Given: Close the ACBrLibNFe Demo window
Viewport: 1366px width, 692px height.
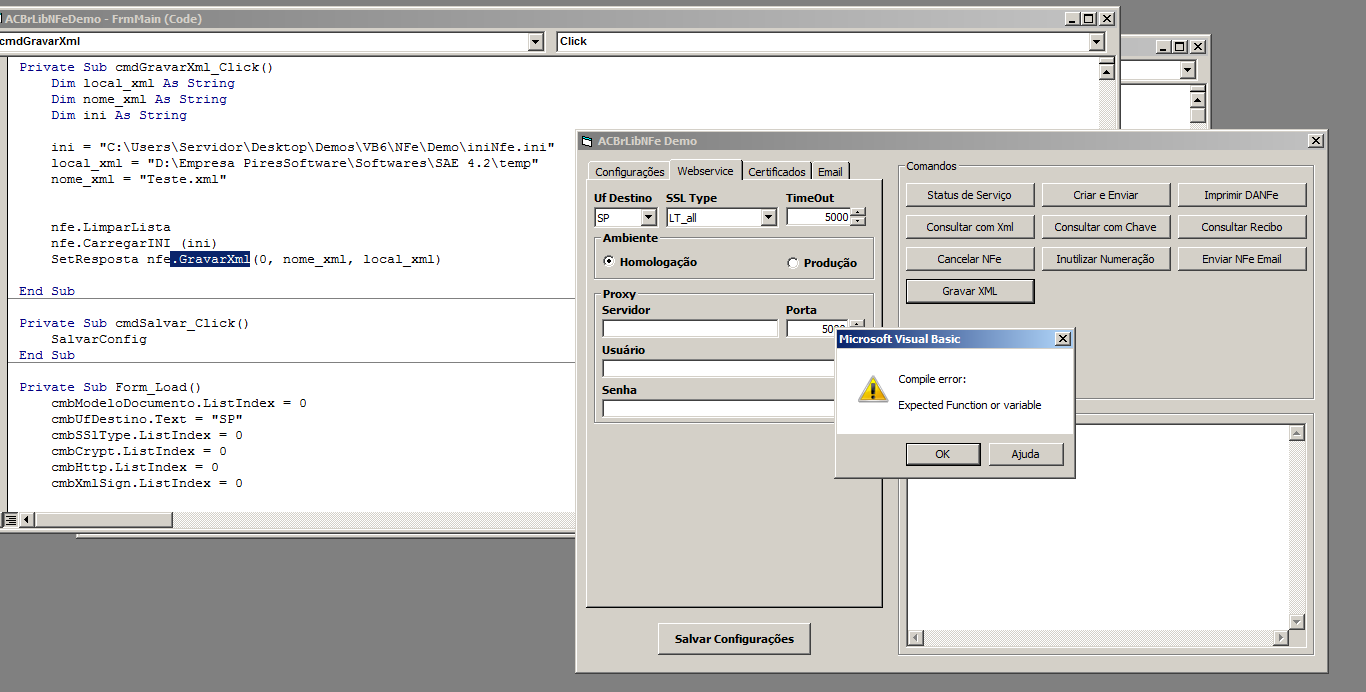Looking at the screenshot, I should pos(1315,141).
